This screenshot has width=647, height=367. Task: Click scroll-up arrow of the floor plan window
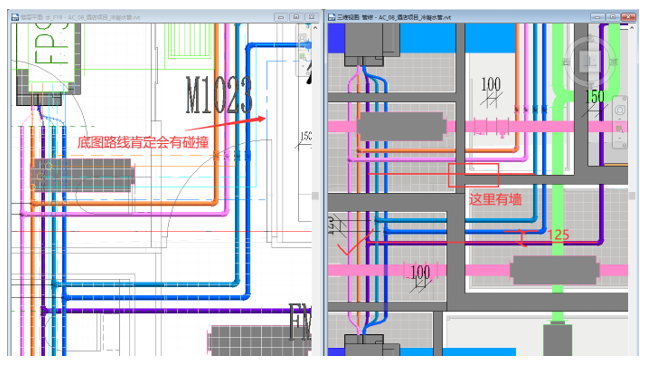click(x=315, y=27)
